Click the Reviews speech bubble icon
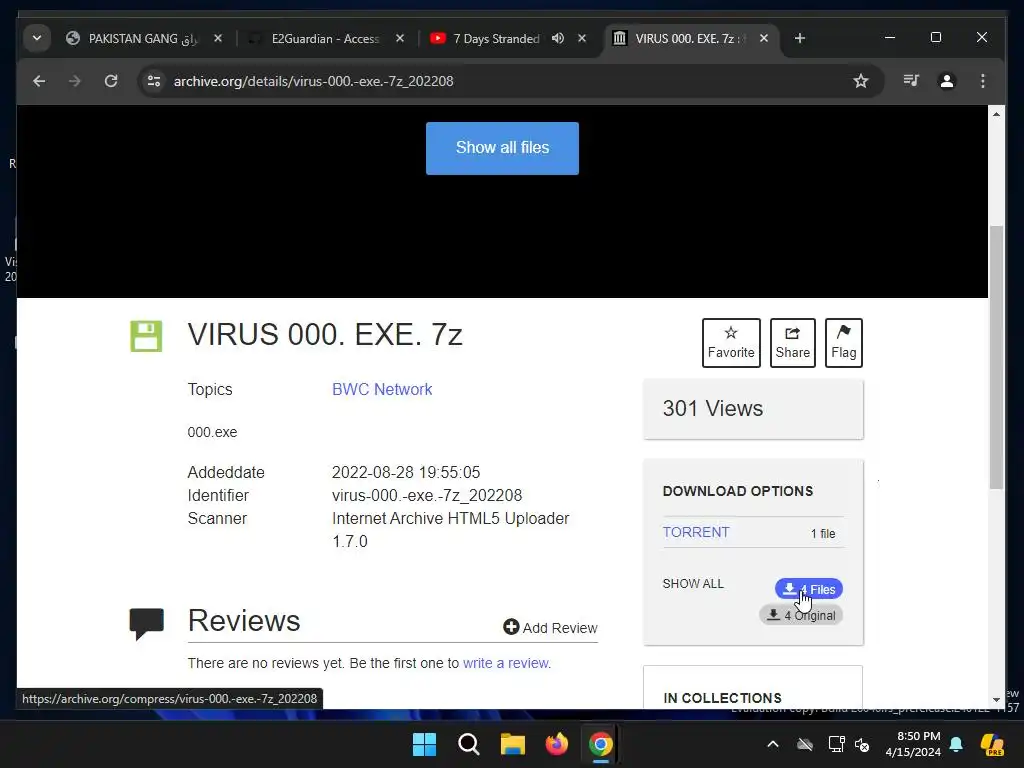Image resolution: width=1024 pixels, height=768 pixels. tap(147, 623)
